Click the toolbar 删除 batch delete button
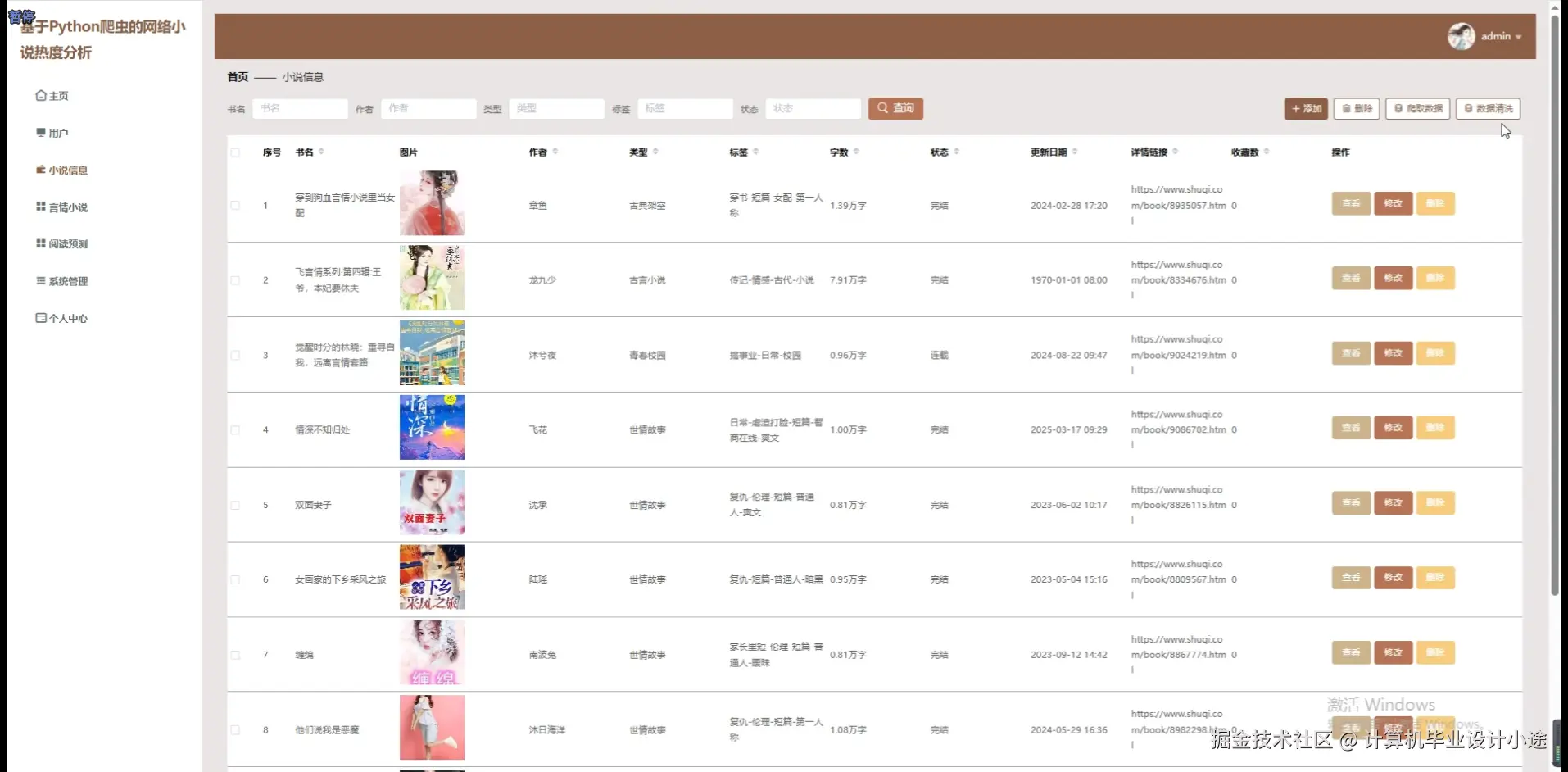 click(x=1357, y=109)
